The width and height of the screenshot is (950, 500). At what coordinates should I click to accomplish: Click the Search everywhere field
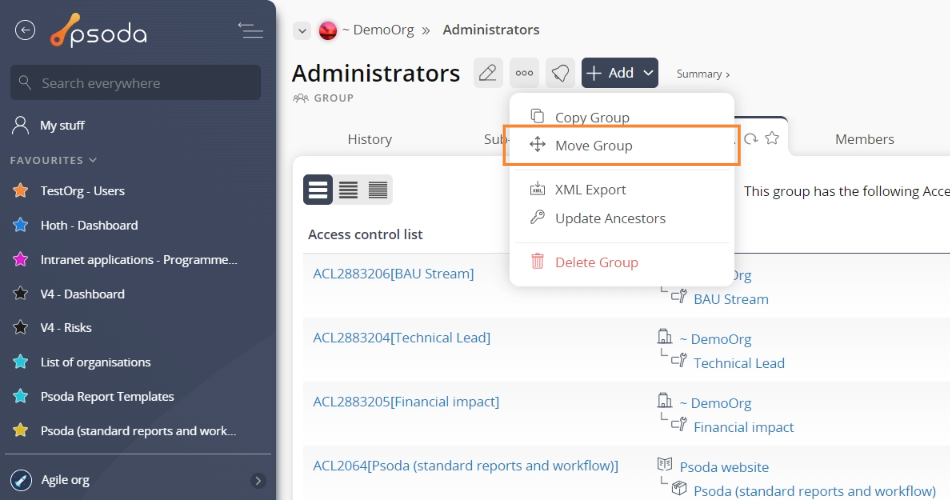point(135,83)
